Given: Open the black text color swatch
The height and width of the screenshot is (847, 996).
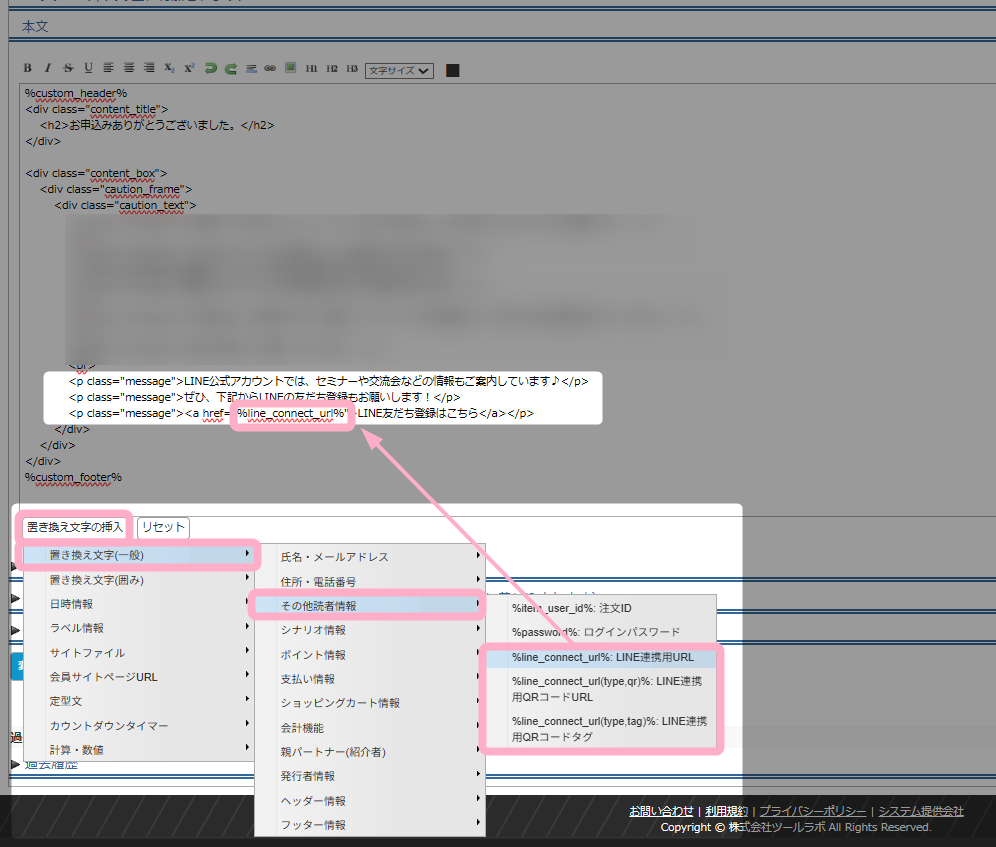Looking at the screenshot, I should (x=453, y=70).
